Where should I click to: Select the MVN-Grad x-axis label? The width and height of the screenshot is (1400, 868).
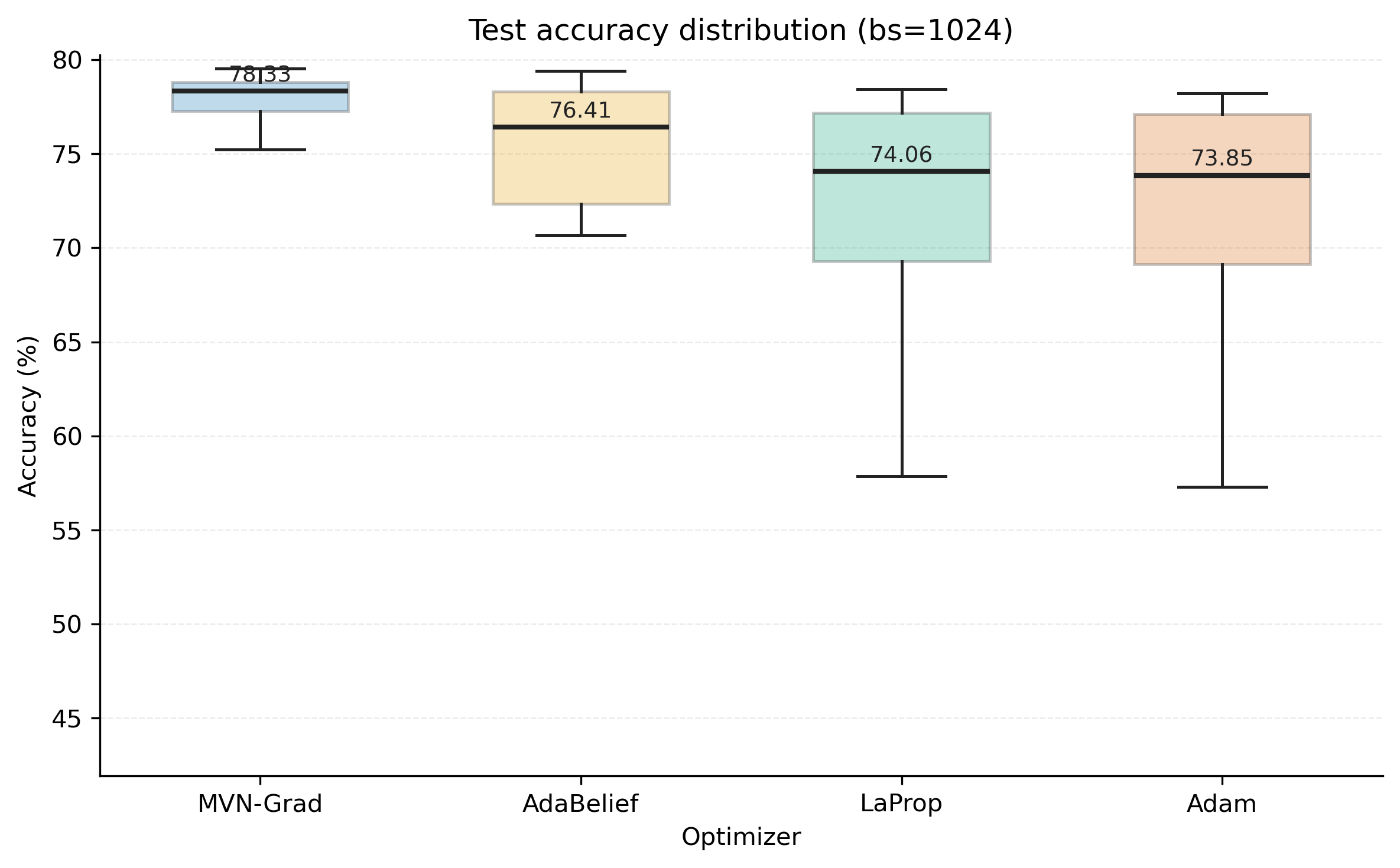260,804
